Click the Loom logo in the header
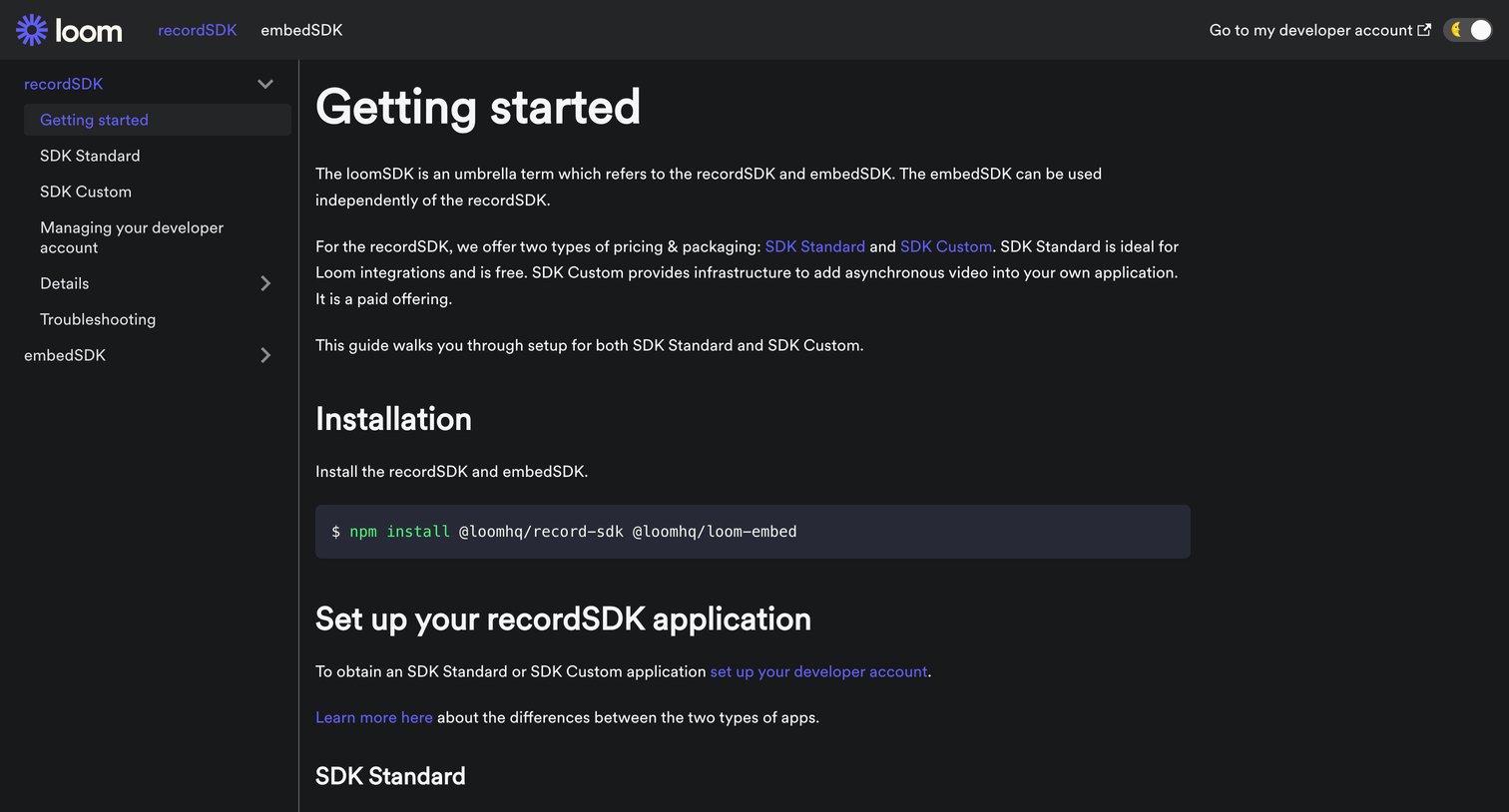This screenshot has height=812, width=1509. coord(69,30)
